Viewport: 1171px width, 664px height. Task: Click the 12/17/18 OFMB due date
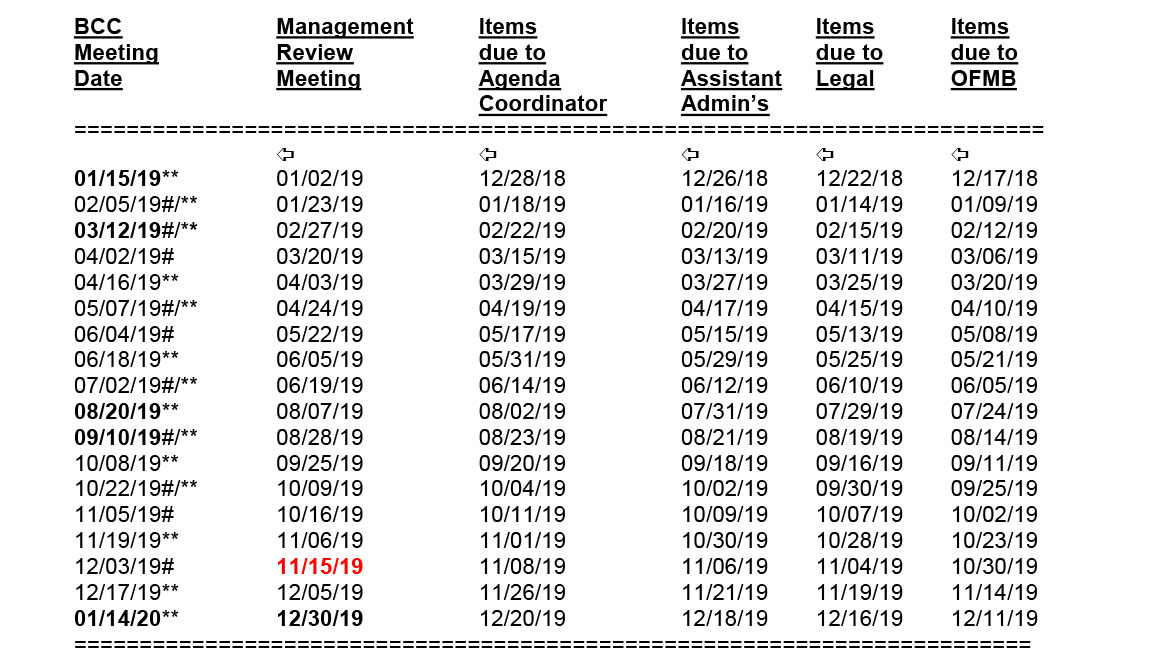coord(994,179)
